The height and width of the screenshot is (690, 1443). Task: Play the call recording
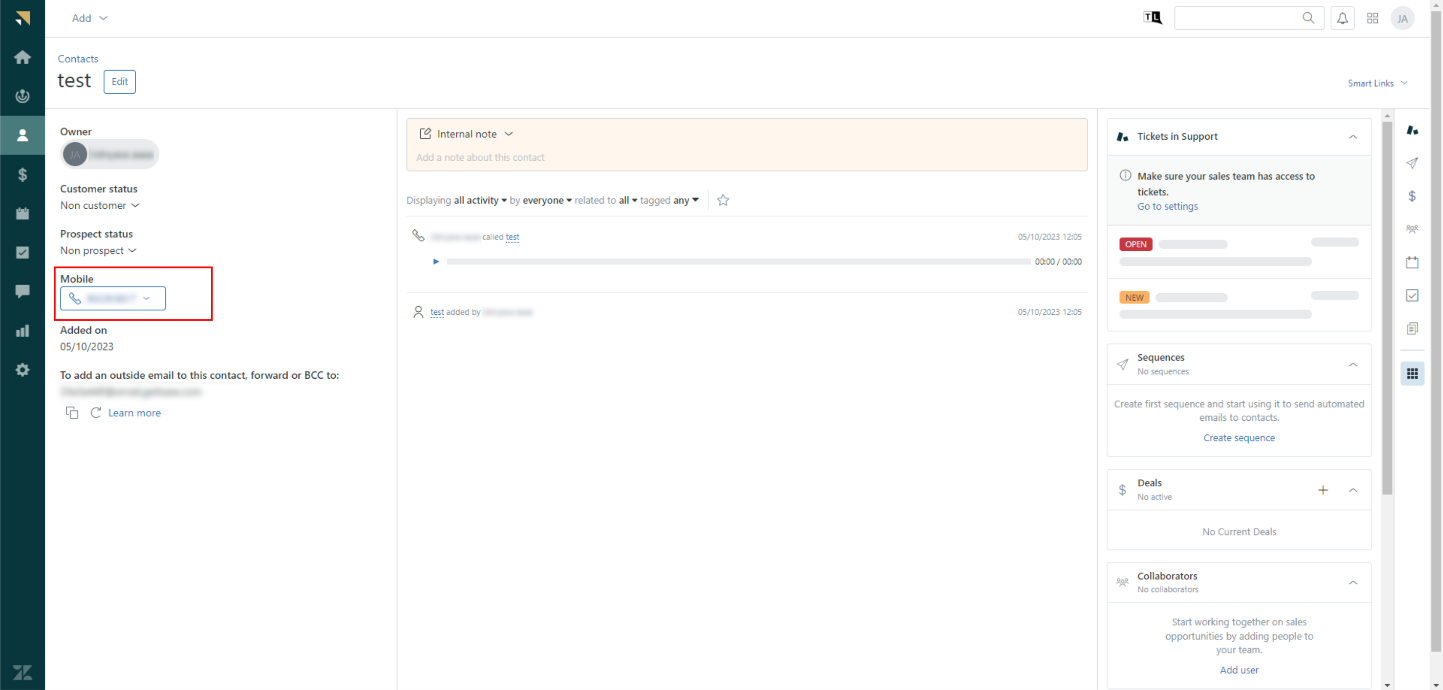click(436, 262)
